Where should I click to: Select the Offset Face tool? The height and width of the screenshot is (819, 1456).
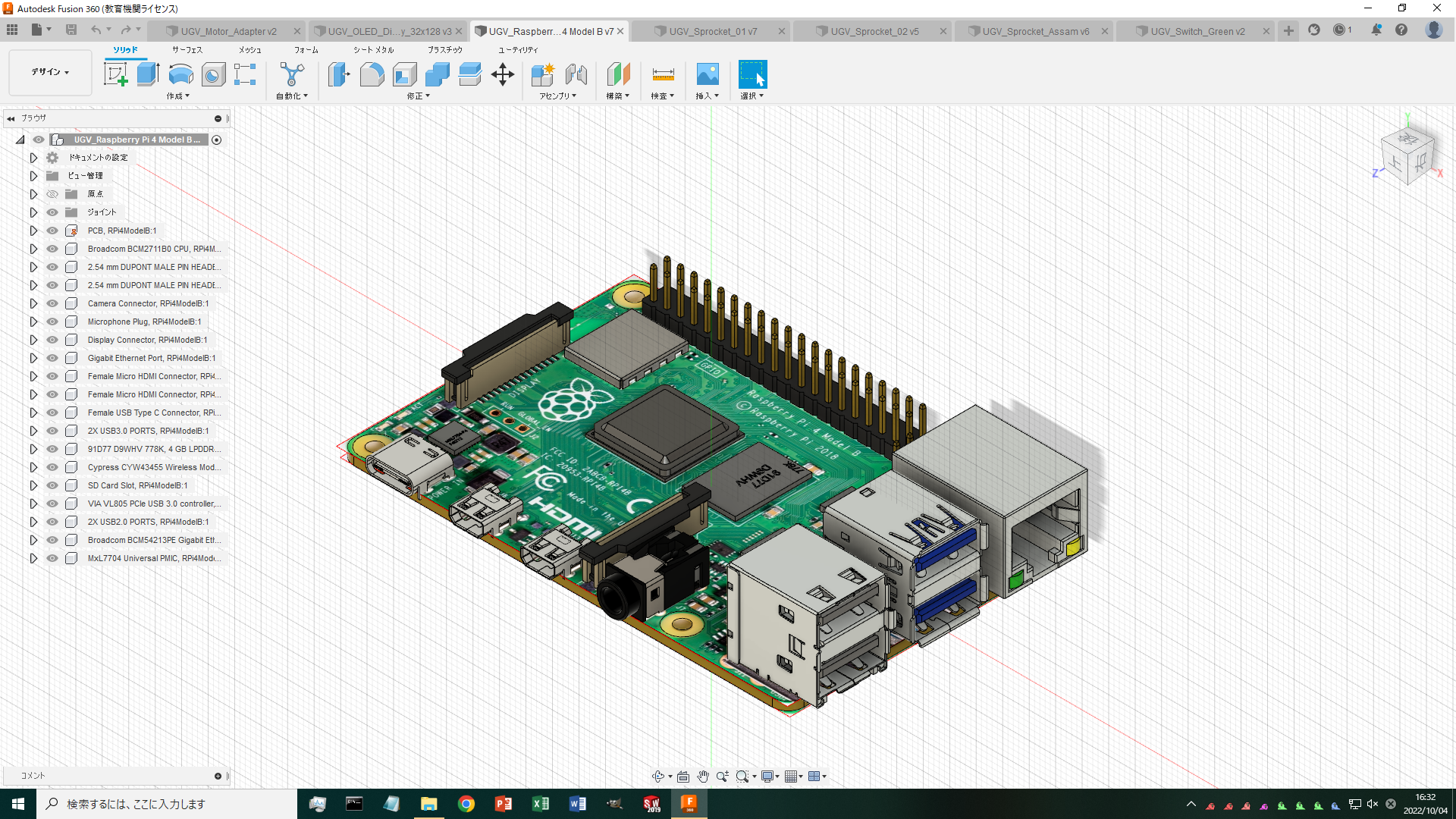pyautogui.click(x=469, y=74)
